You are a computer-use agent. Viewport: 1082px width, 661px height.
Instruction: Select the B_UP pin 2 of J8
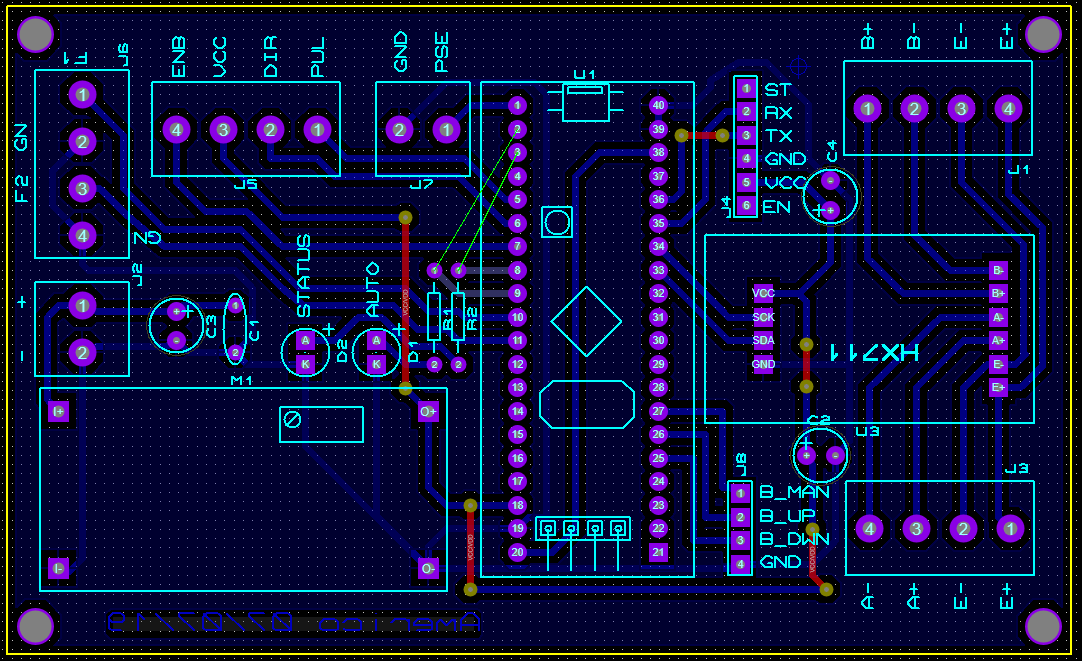740,517
